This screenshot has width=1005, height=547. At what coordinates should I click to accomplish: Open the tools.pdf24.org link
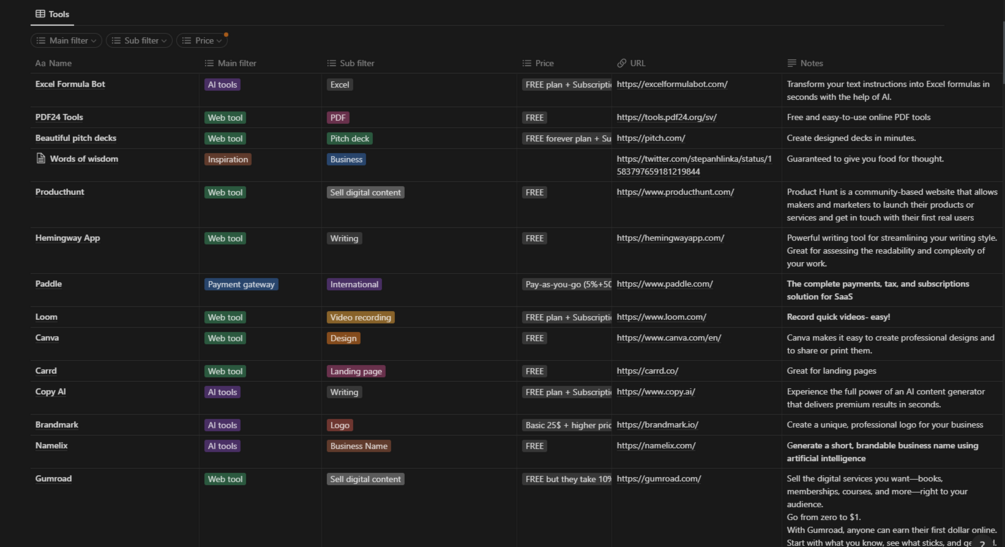click(667, 117)
